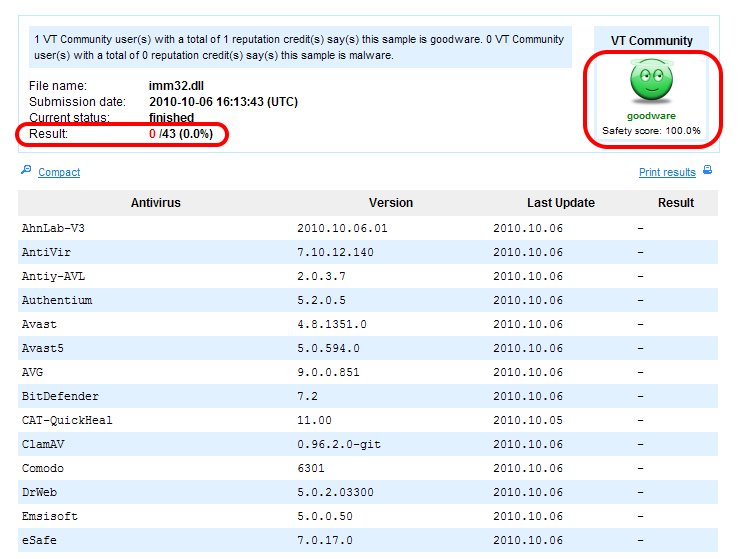Screen dimensions: 746x559
Task: Click the BitDefender row name
Action: point(60,396)
